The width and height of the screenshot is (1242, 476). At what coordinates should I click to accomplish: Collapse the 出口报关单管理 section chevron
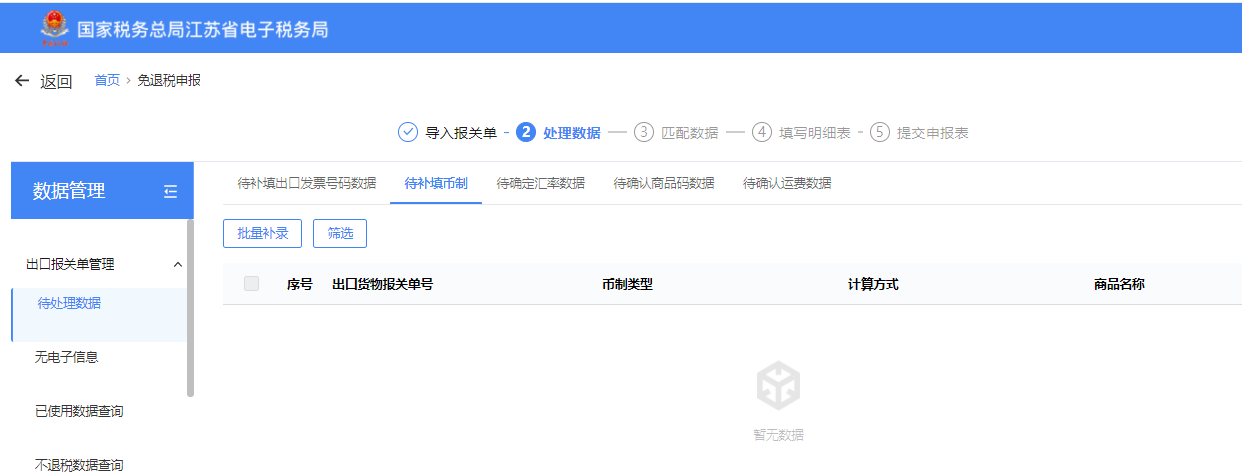tap(178, 265)
